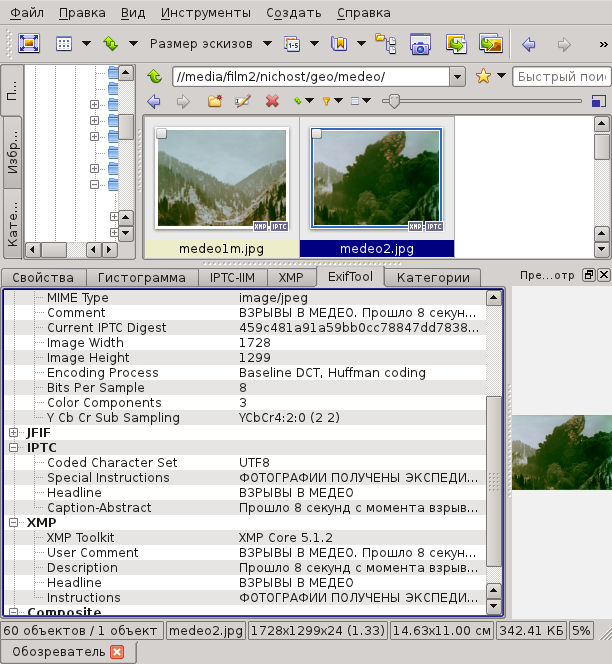Image resolution: width=612 pixels, height=664 pixels.
Task: Open dropdown arrow next to favorites star
Action: (501, 76)
